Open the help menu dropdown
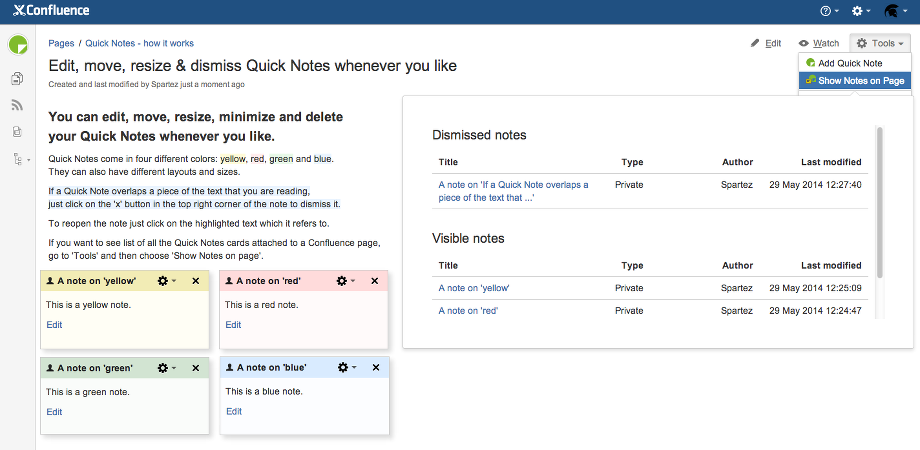Image resolution: width=920 pixels, height=450 pixels. (828, 11)
